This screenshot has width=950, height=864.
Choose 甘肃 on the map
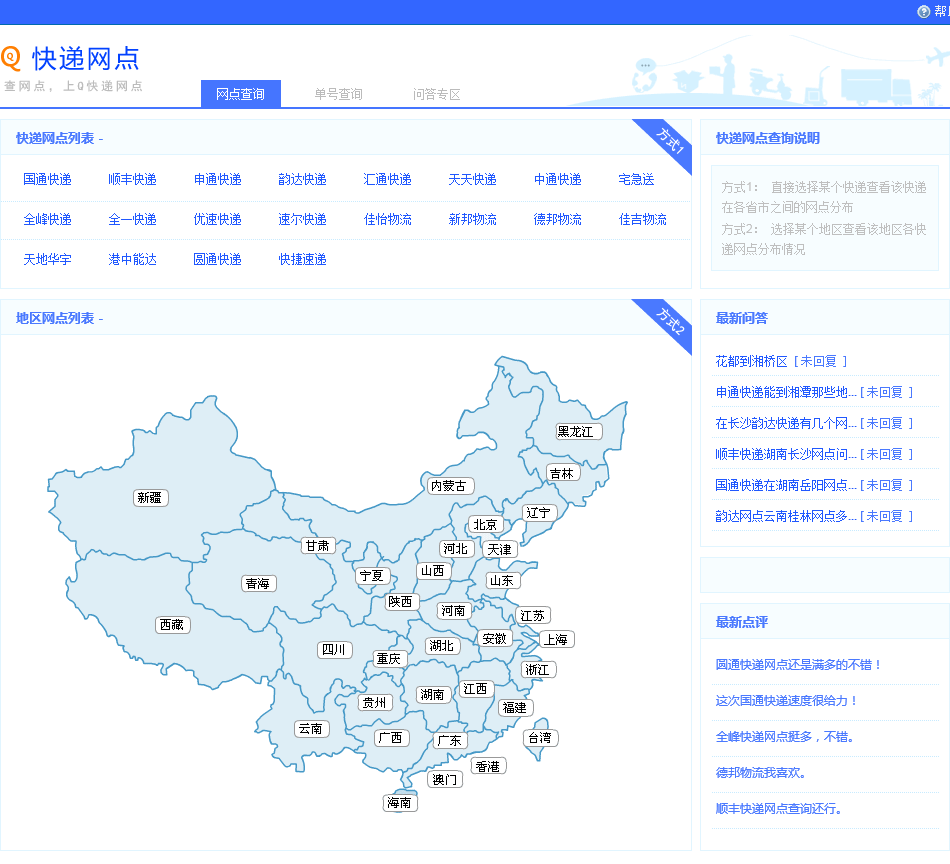(317, 545)
